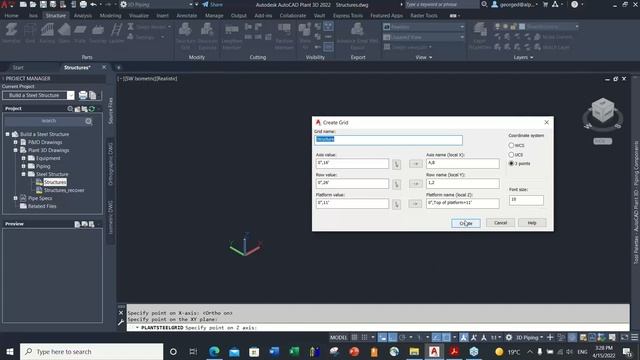Open the Home ribbon tab

tap(11, 16)
